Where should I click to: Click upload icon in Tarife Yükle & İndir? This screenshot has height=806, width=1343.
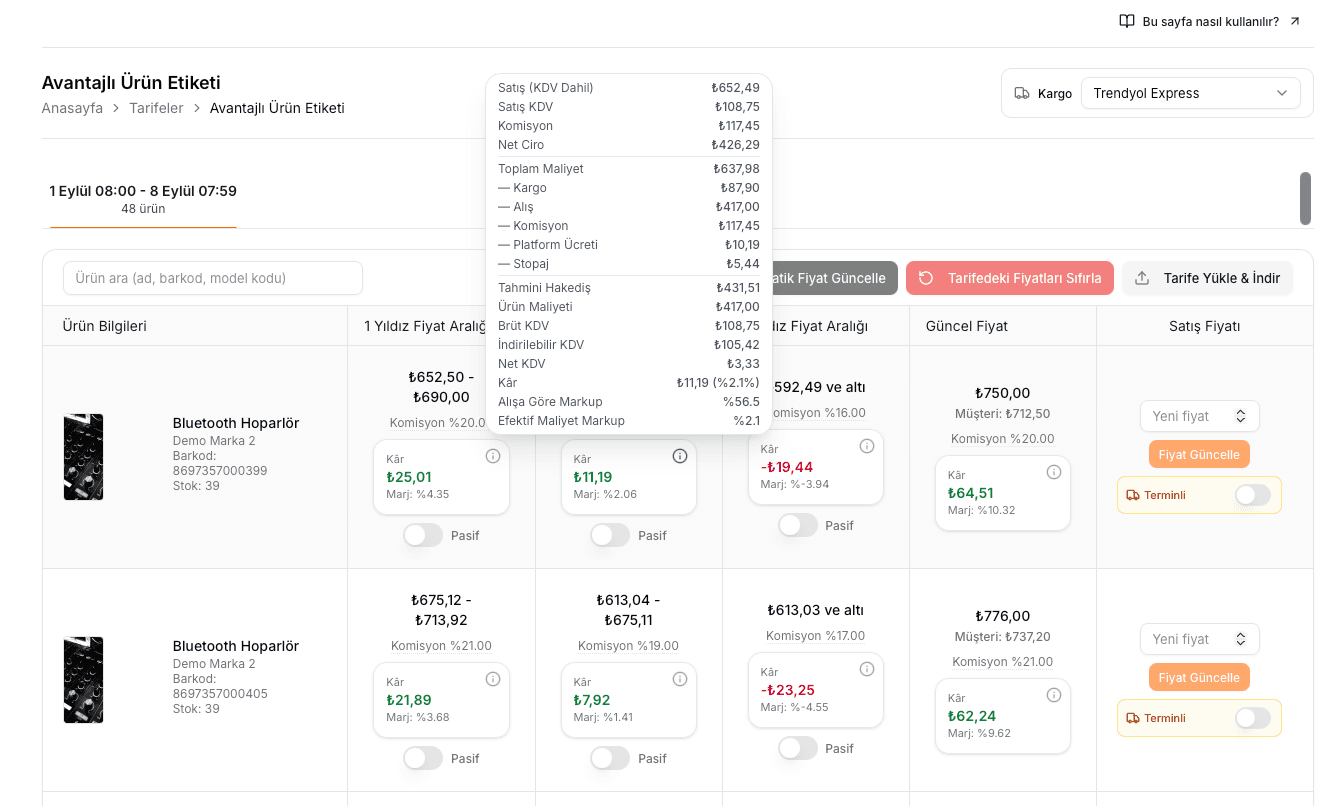tap(1142, 278)
